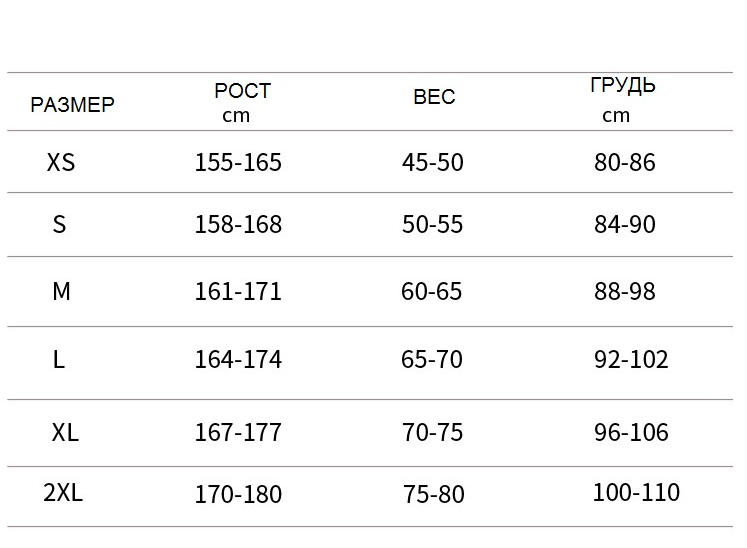This screenshot has width=747, height=548.
Task: Click the height value 167-177
Action: point(238,433)
